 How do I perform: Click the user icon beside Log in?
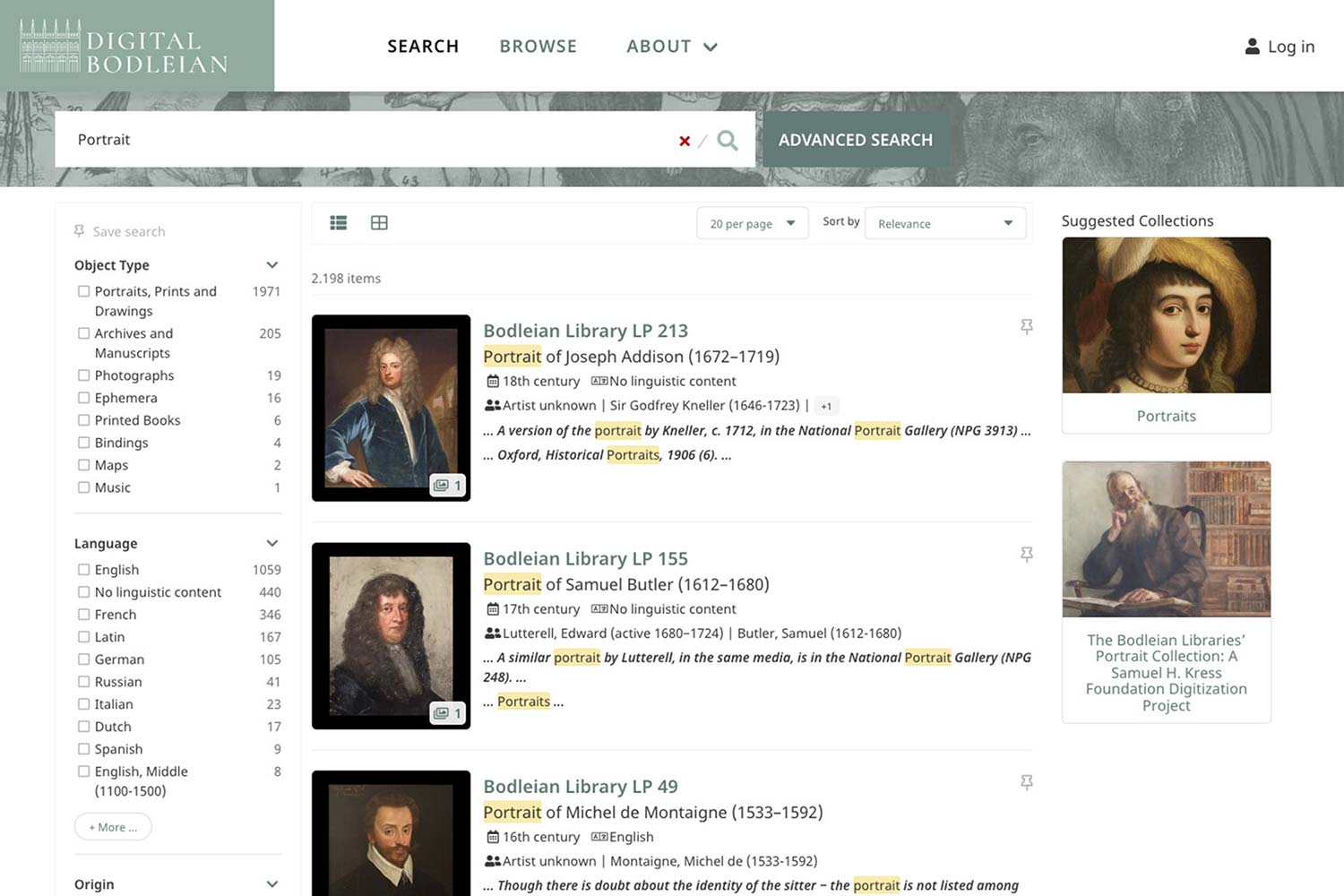tap(1253, 47)
